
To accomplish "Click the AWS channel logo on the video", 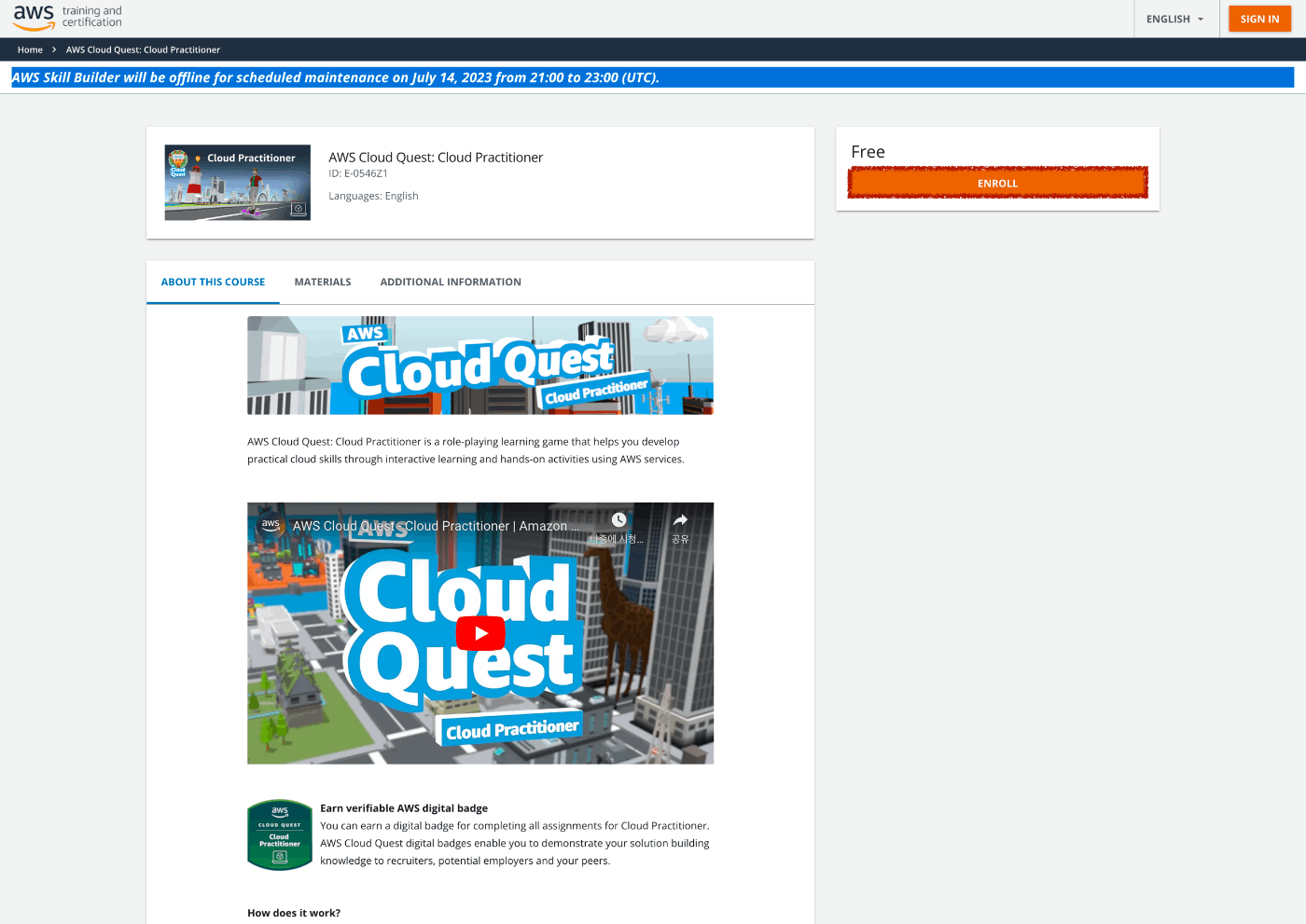I will click(271, 525).
